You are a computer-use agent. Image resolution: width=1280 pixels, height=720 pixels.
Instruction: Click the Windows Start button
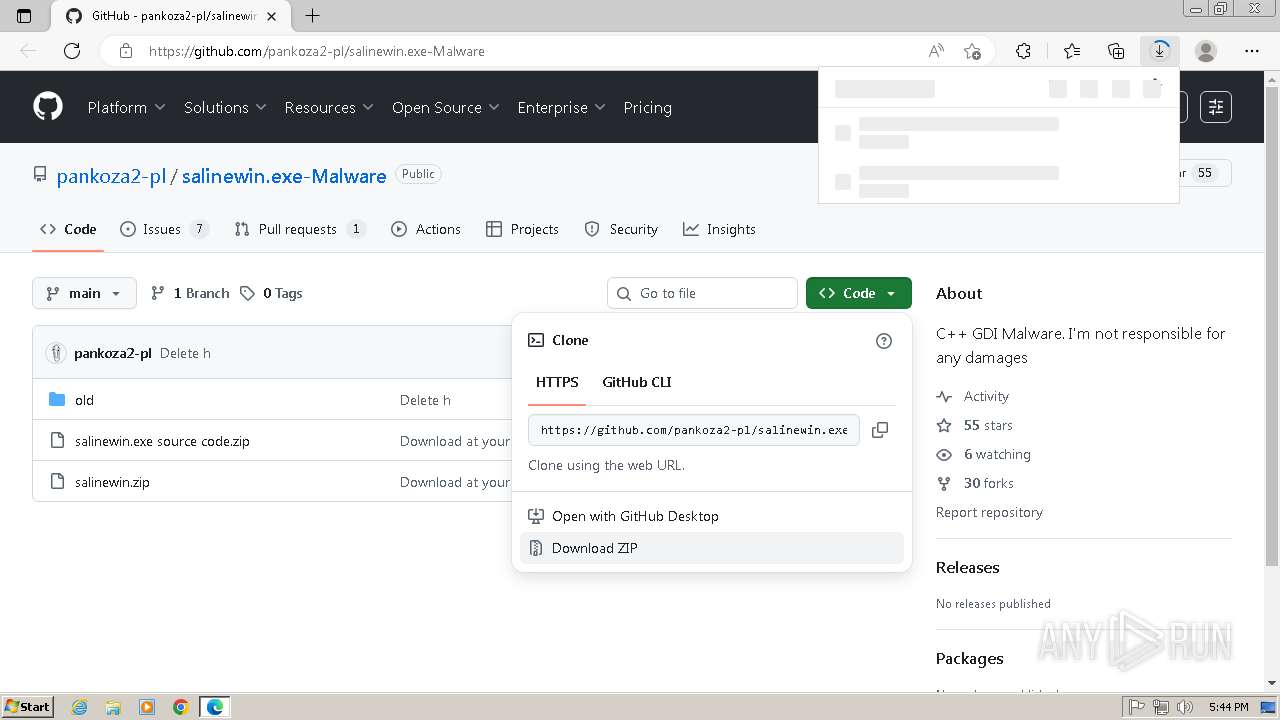[27, 707]
